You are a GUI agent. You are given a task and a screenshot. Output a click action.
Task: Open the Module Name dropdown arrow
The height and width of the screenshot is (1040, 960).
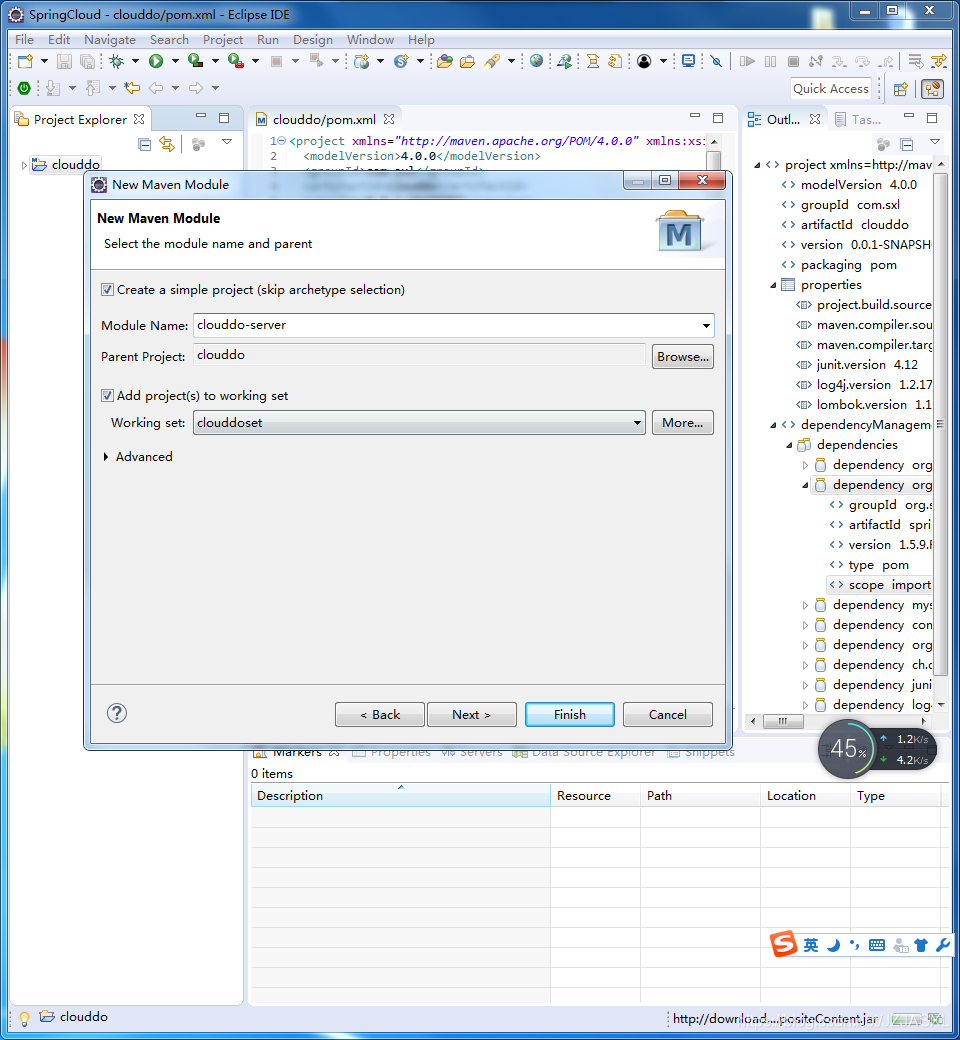point(706,326)
